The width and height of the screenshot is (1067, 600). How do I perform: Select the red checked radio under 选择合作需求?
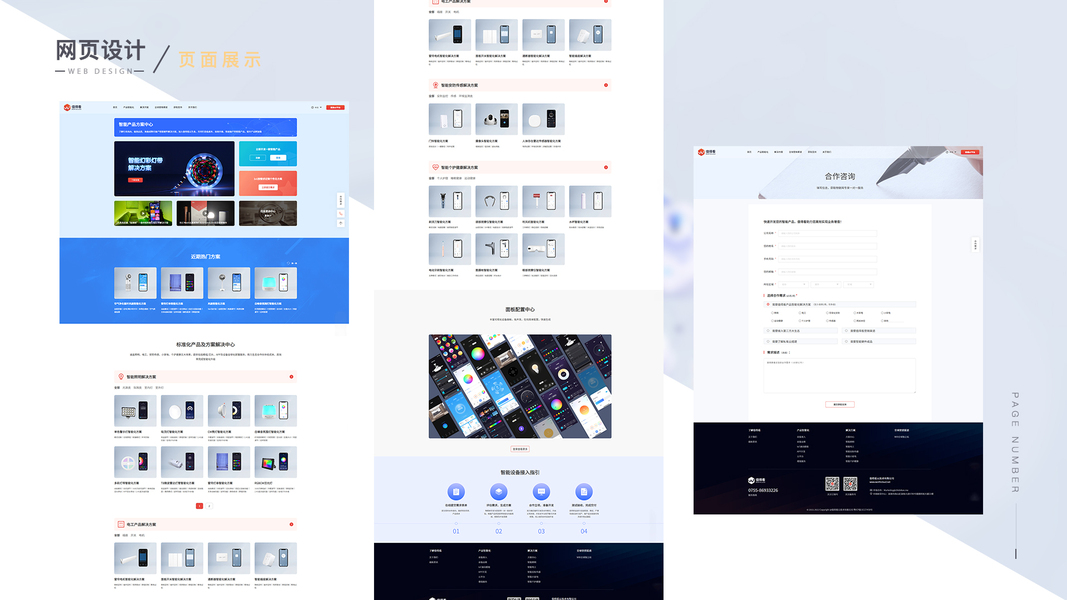click(x=768, y=305)
